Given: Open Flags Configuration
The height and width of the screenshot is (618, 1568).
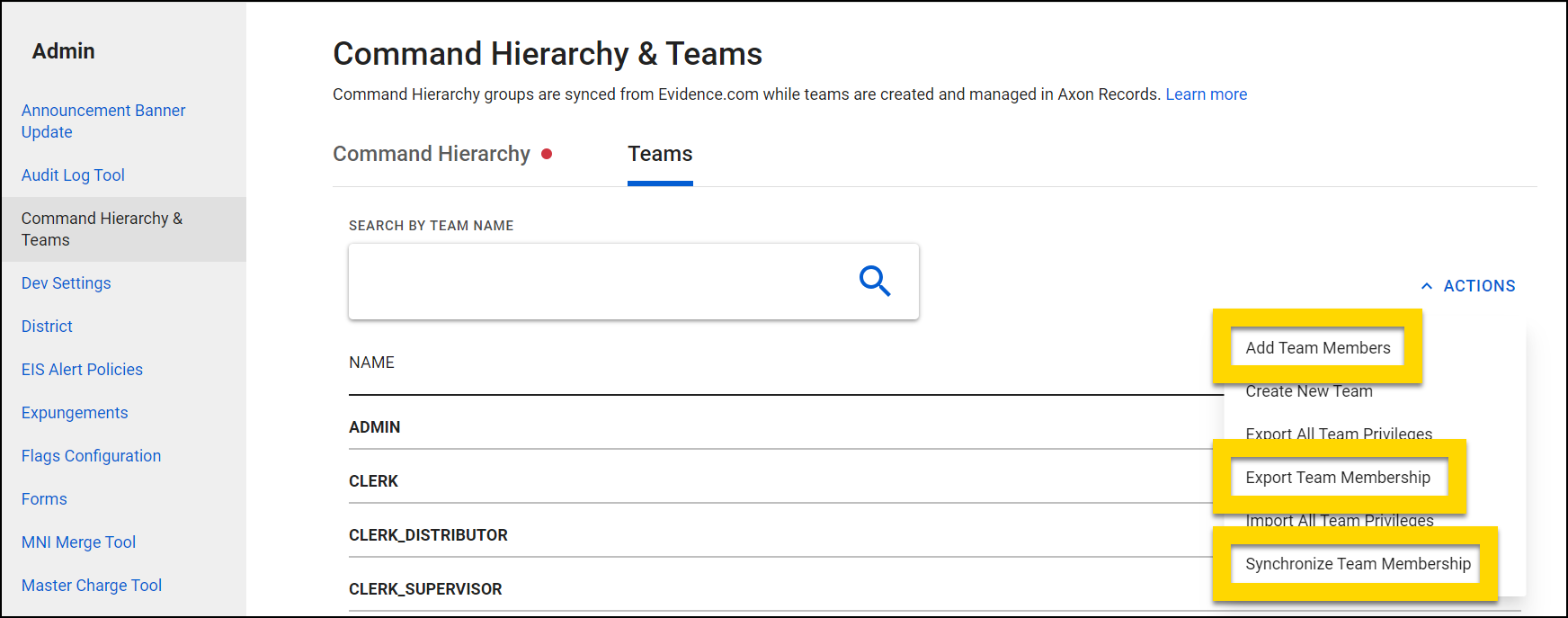Looking at the screenshot, I should click(91, 456).
